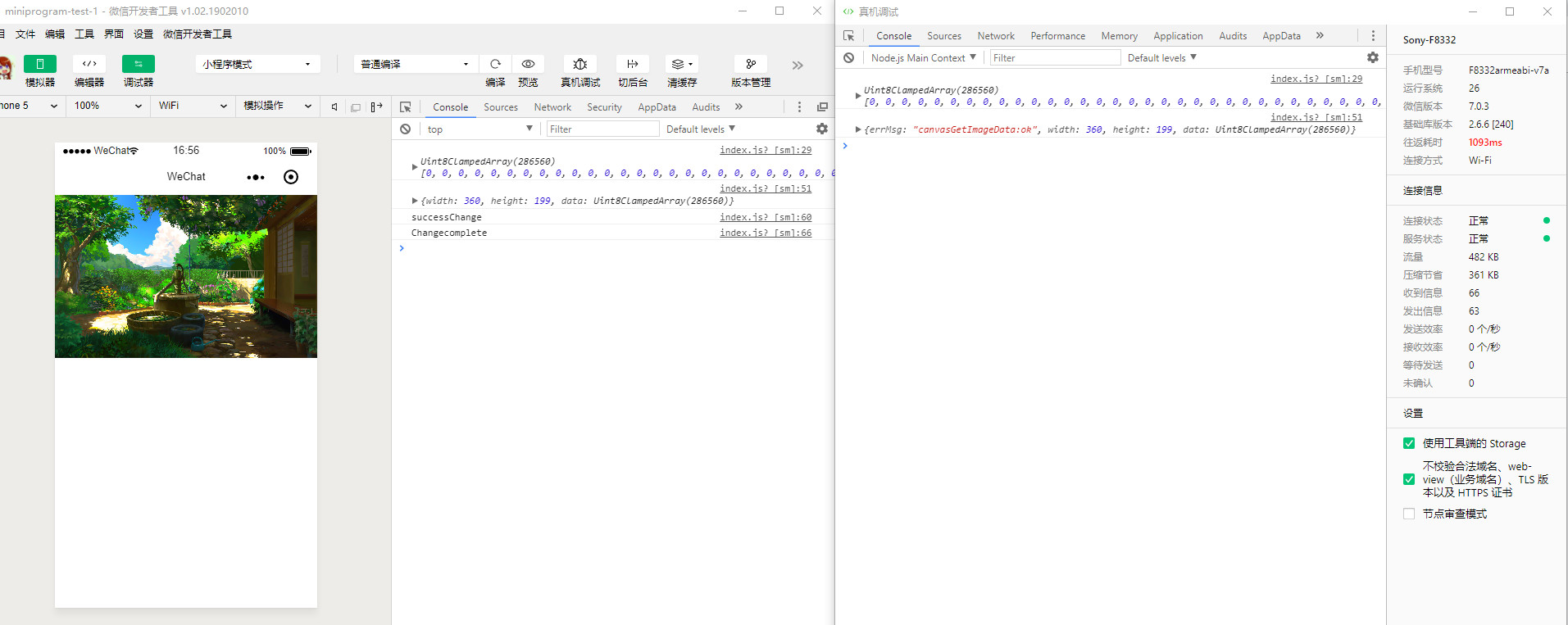Viewport: 1568px width, 625px height.
Task: Toggle the debugger (调试器) panel button
Action: (x=139, y=64)
